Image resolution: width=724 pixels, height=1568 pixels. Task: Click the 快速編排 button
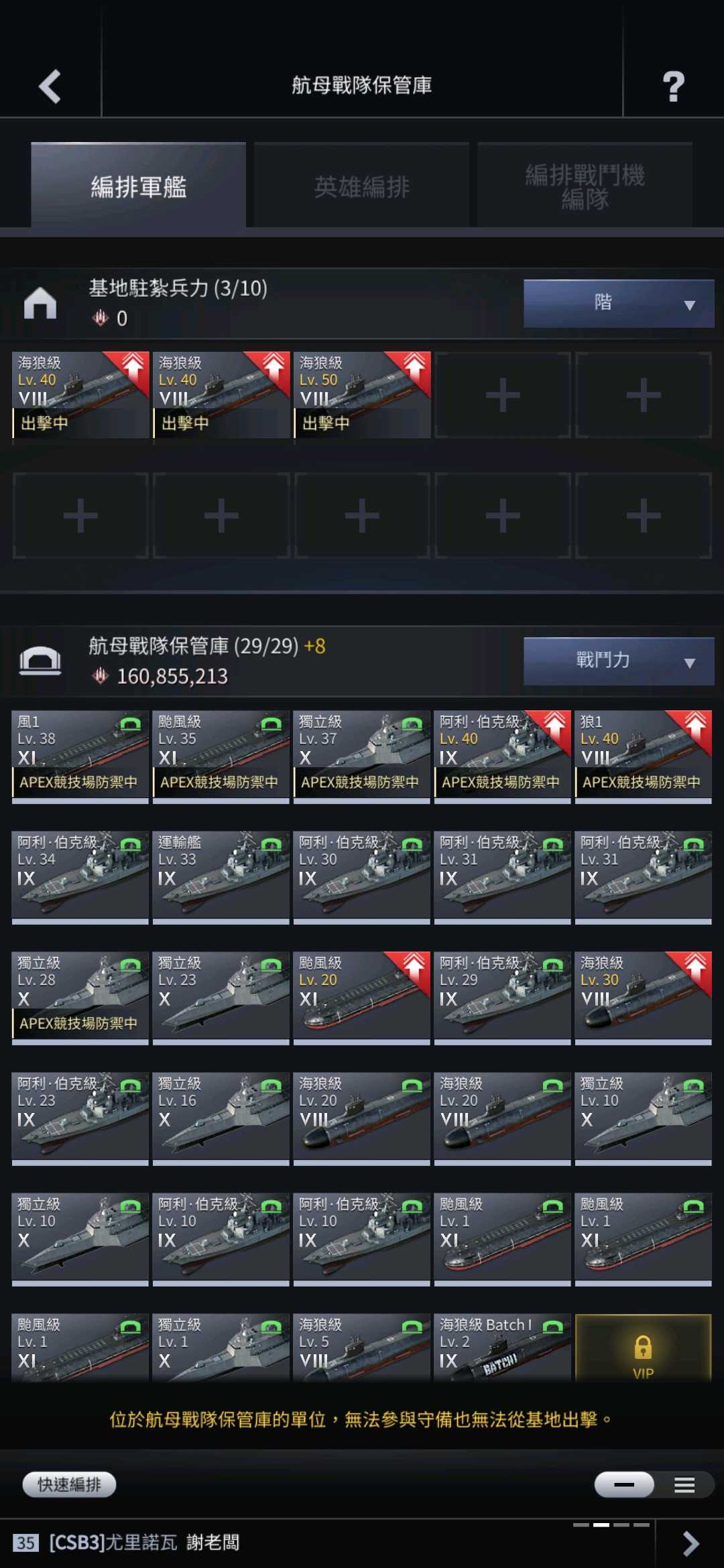click(69, 1484)
